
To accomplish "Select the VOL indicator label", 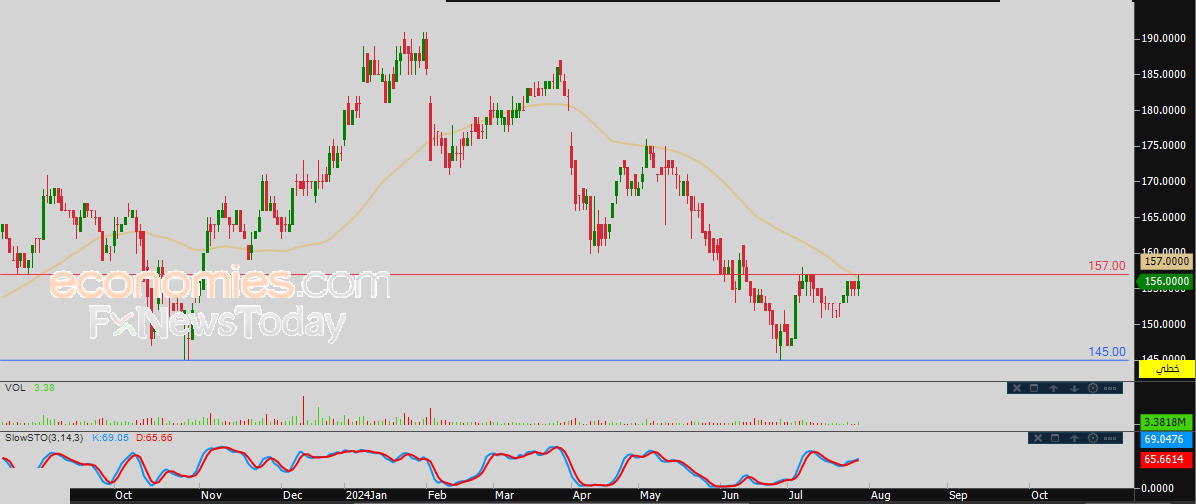I will [15, 387].
